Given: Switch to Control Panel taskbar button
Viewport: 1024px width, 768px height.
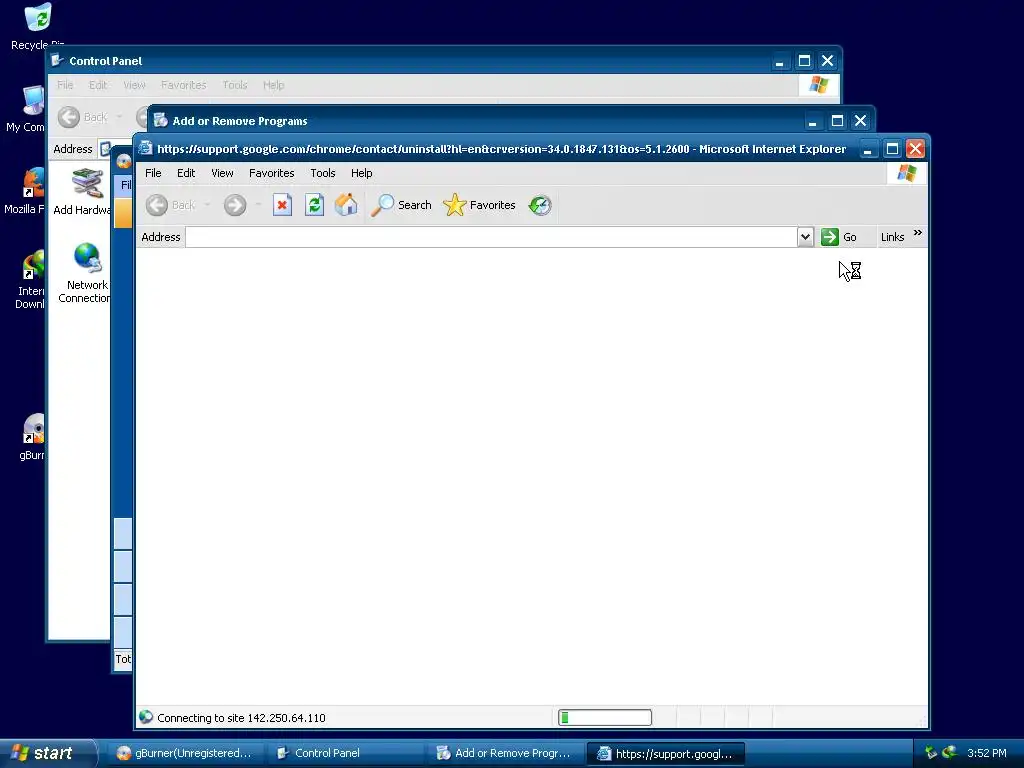Looking at the screenshot, I should coord(344,753).
